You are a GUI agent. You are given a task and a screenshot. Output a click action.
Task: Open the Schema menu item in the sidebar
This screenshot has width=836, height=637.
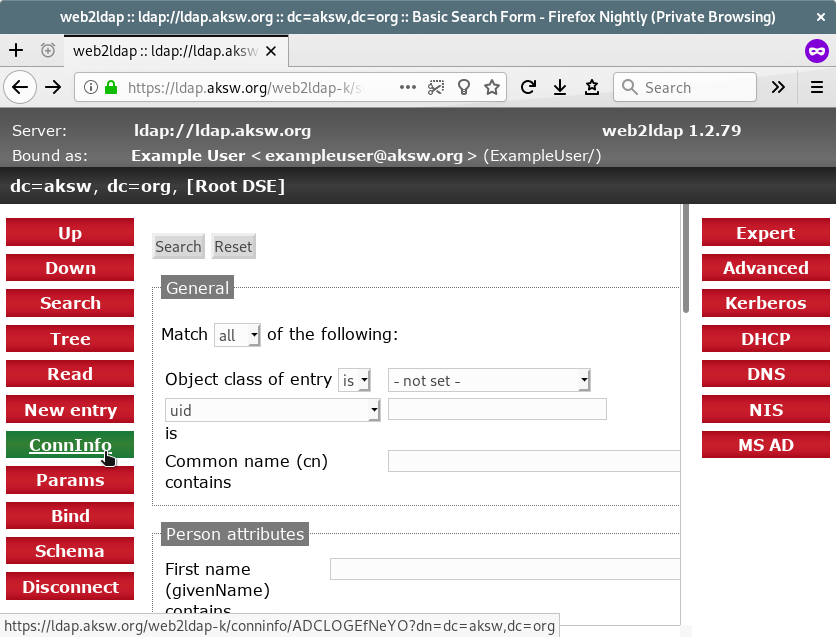(x=70, y=551)
